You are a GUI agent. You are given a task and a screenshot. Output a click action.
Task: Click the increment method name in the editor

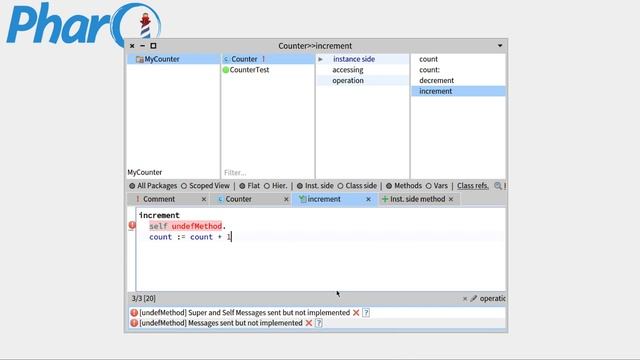tap(159, 215)
